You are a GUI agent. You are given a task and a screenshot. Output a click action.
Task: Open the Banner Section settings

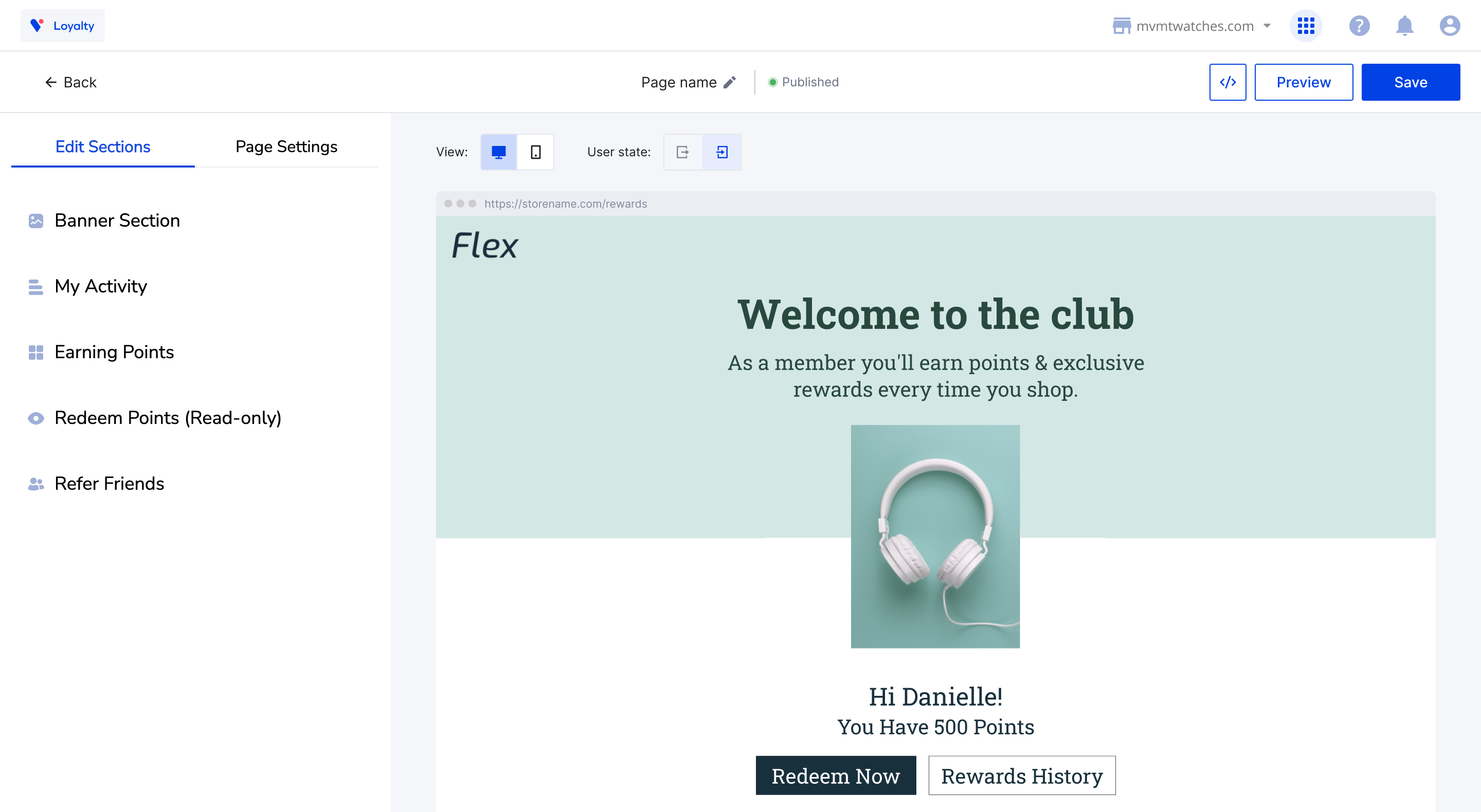pyautogui.click(x=117, y=220)
